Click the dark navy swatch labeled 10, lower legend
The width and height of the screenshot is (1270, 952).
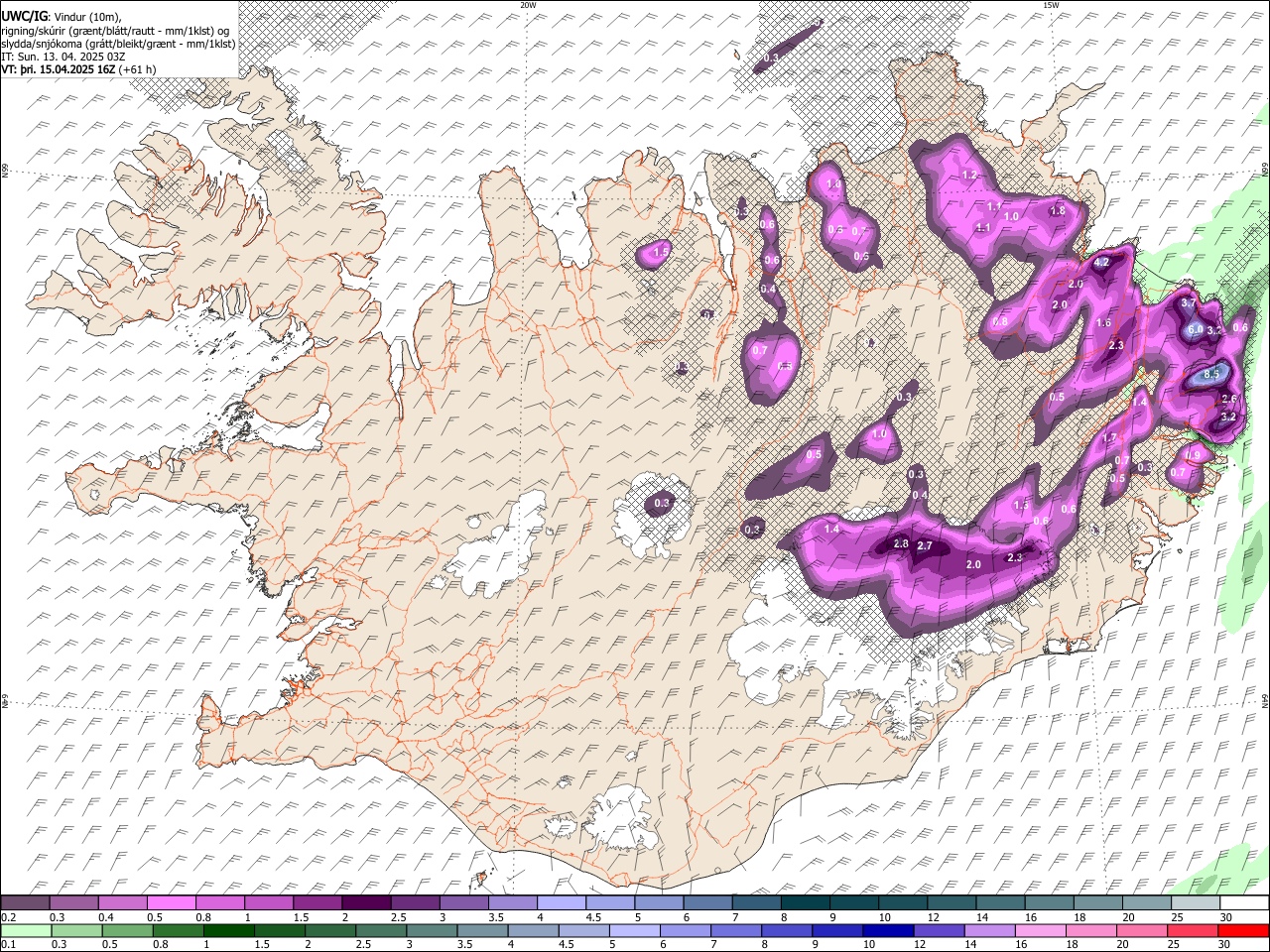(x=887, y=930)
